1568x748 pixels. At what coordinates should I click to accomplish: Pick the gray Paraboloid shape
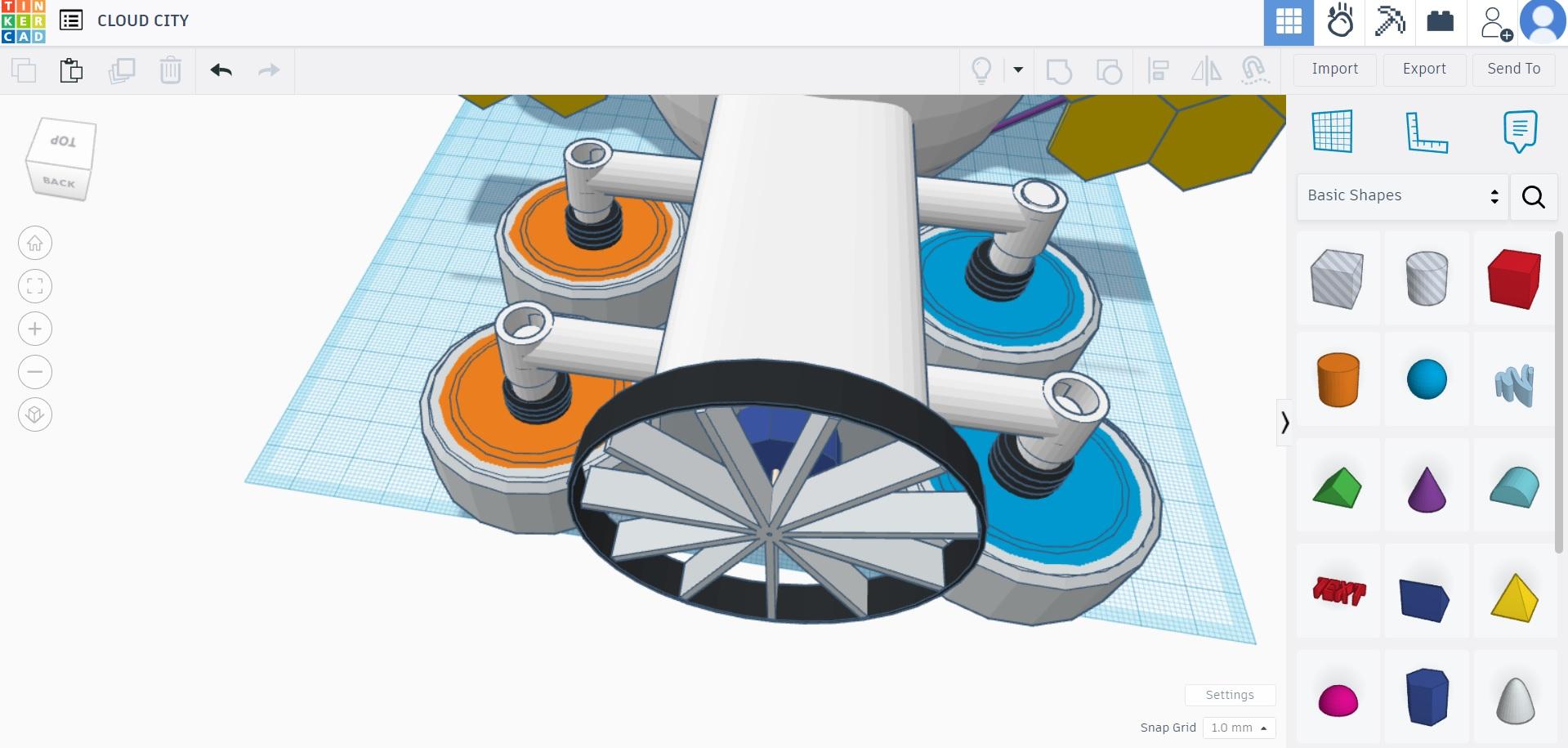(x=1514, y=701)
